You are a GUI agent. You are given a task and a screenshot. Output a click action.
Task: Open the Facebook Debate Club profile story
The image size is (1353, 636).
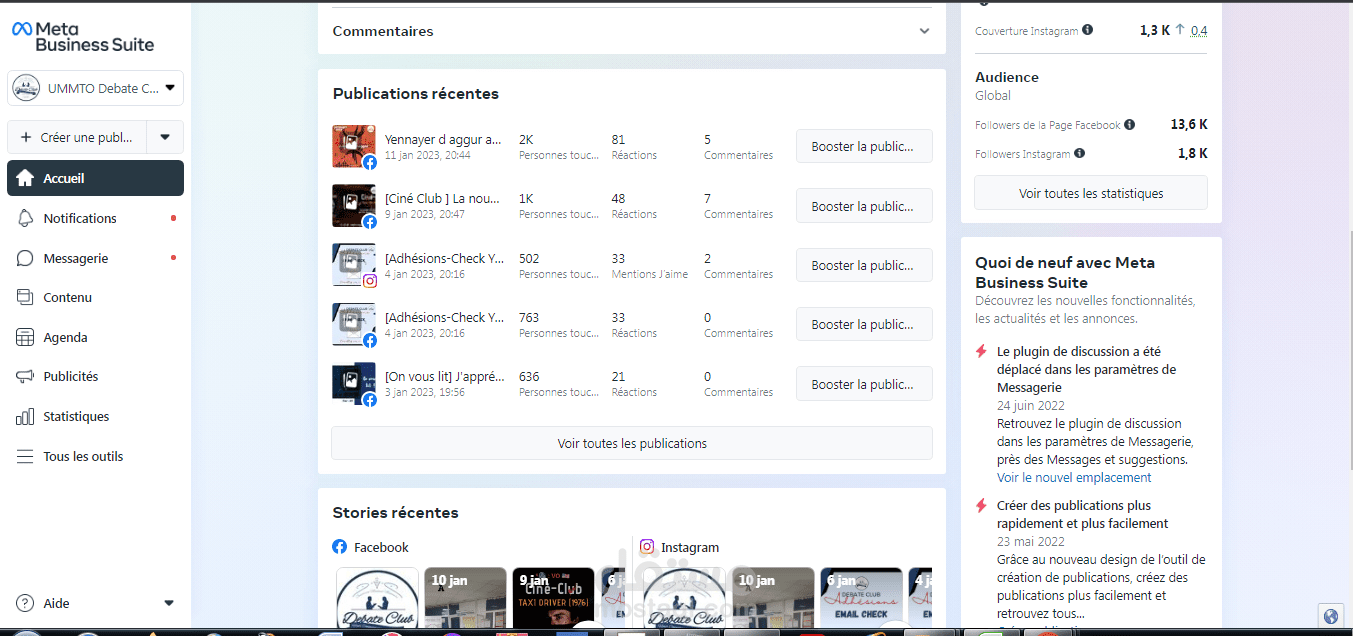pyautogui.click(x=377, y=597)
